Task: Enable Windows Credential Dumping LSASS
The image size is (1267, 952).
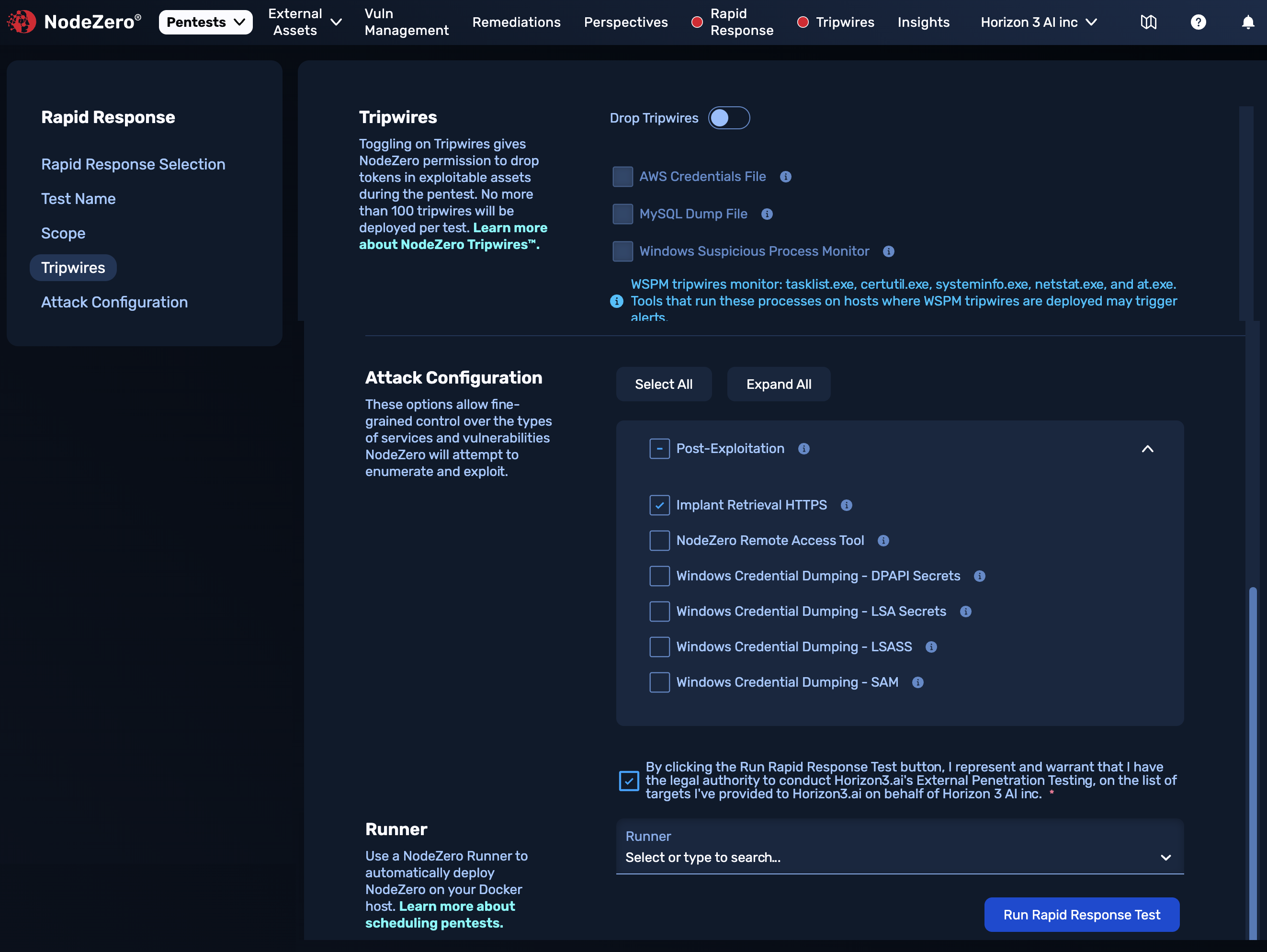Action: [x=659, y=647]
